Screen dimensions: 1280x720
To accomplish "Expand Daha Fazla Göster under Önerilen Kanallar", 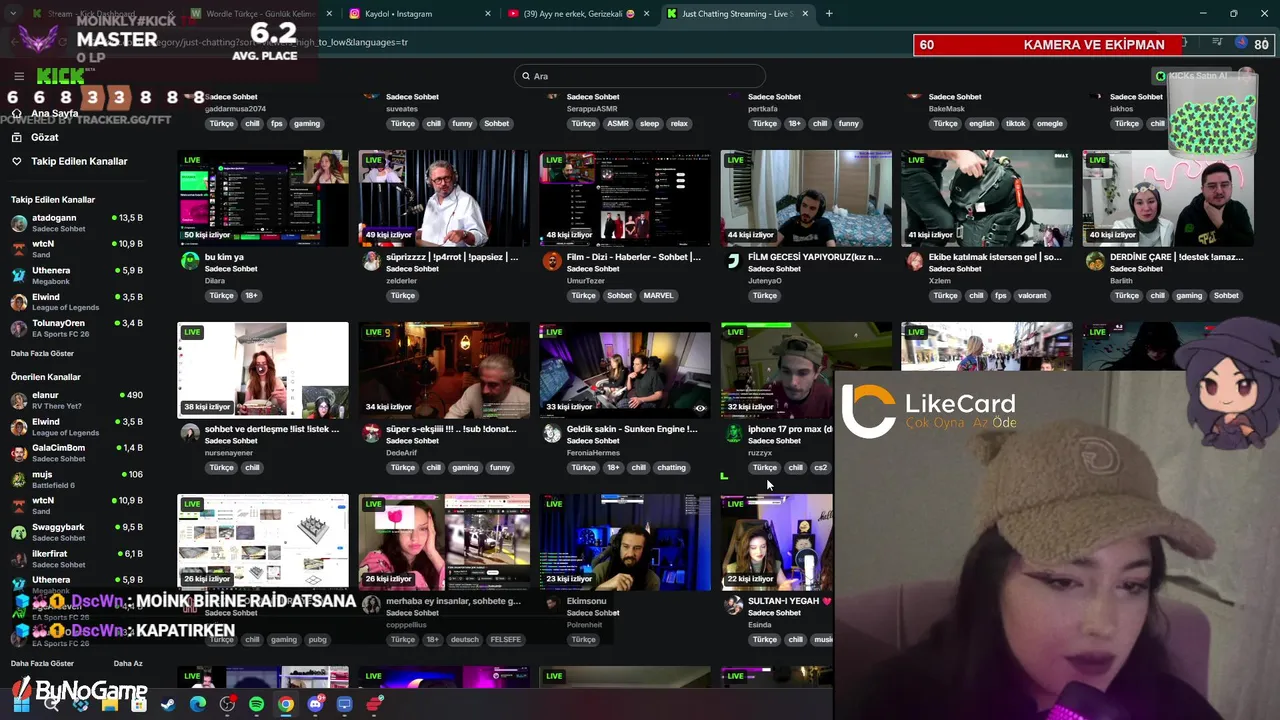I will point(42,663).
